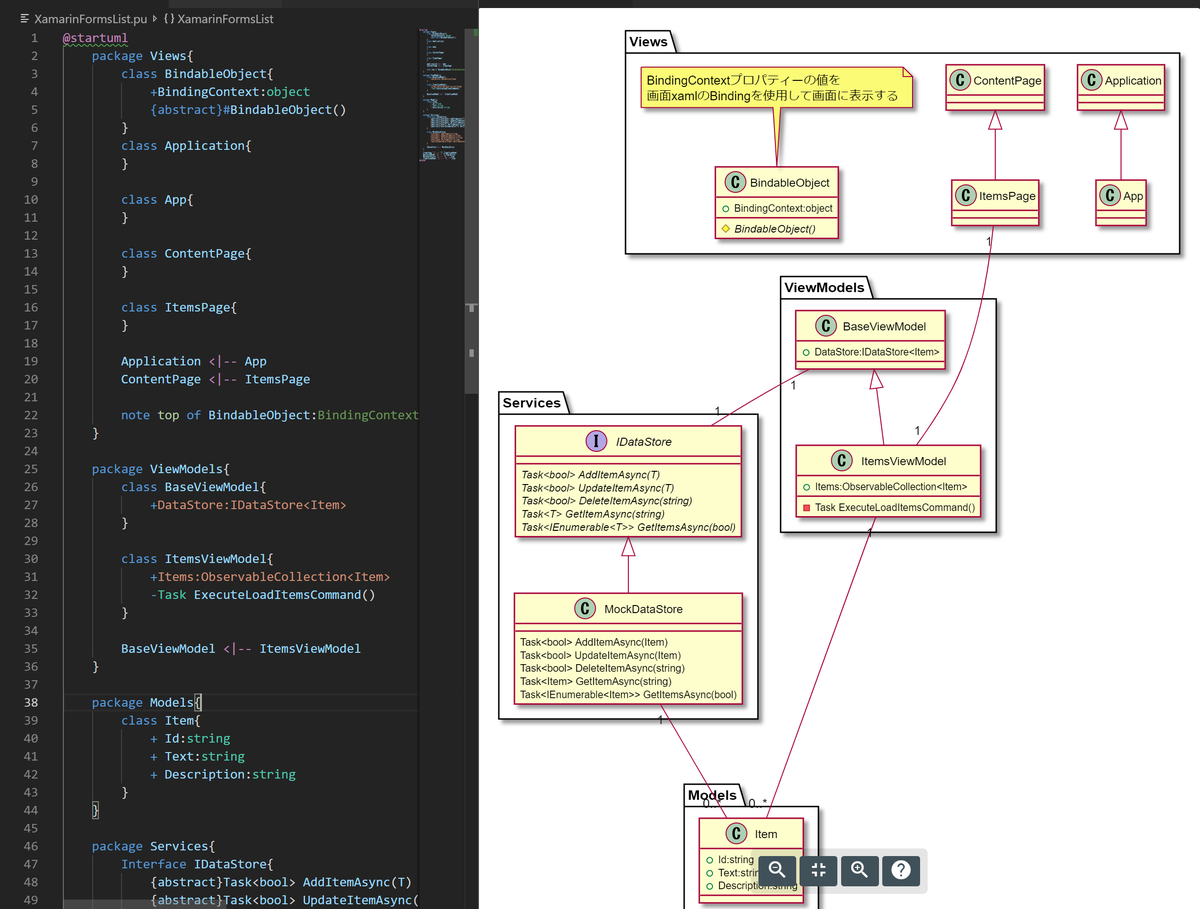Click the BindableObject() method in diagram
The width and height of the screenshot is (1200, 909).
775,229
